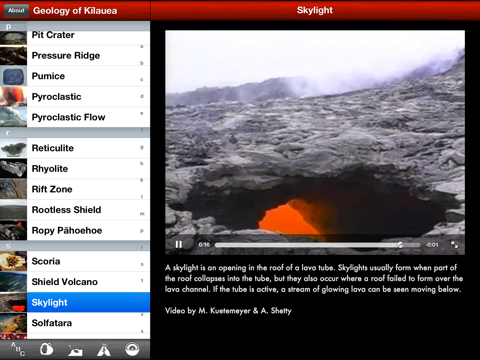Click the Pumice rock thumbnail

pos(13,76)
